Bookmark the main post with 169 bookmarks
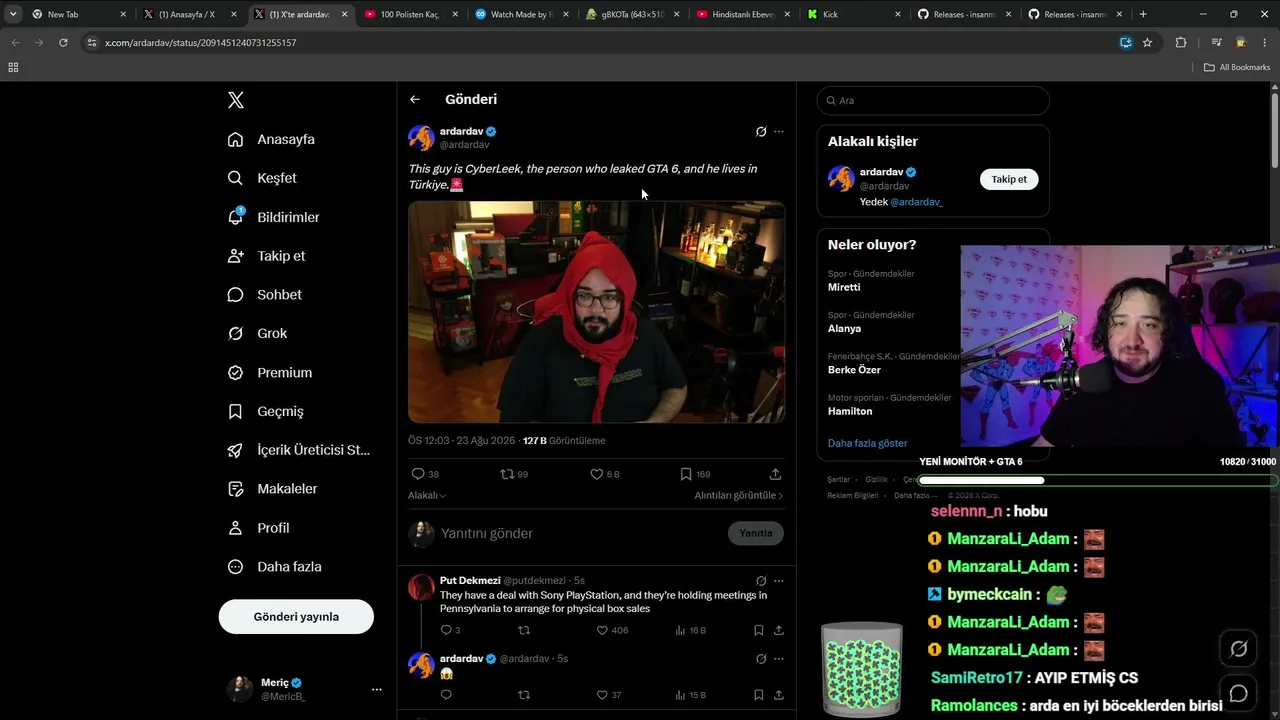The image size is (1280, 720). [x=686, y=474]
